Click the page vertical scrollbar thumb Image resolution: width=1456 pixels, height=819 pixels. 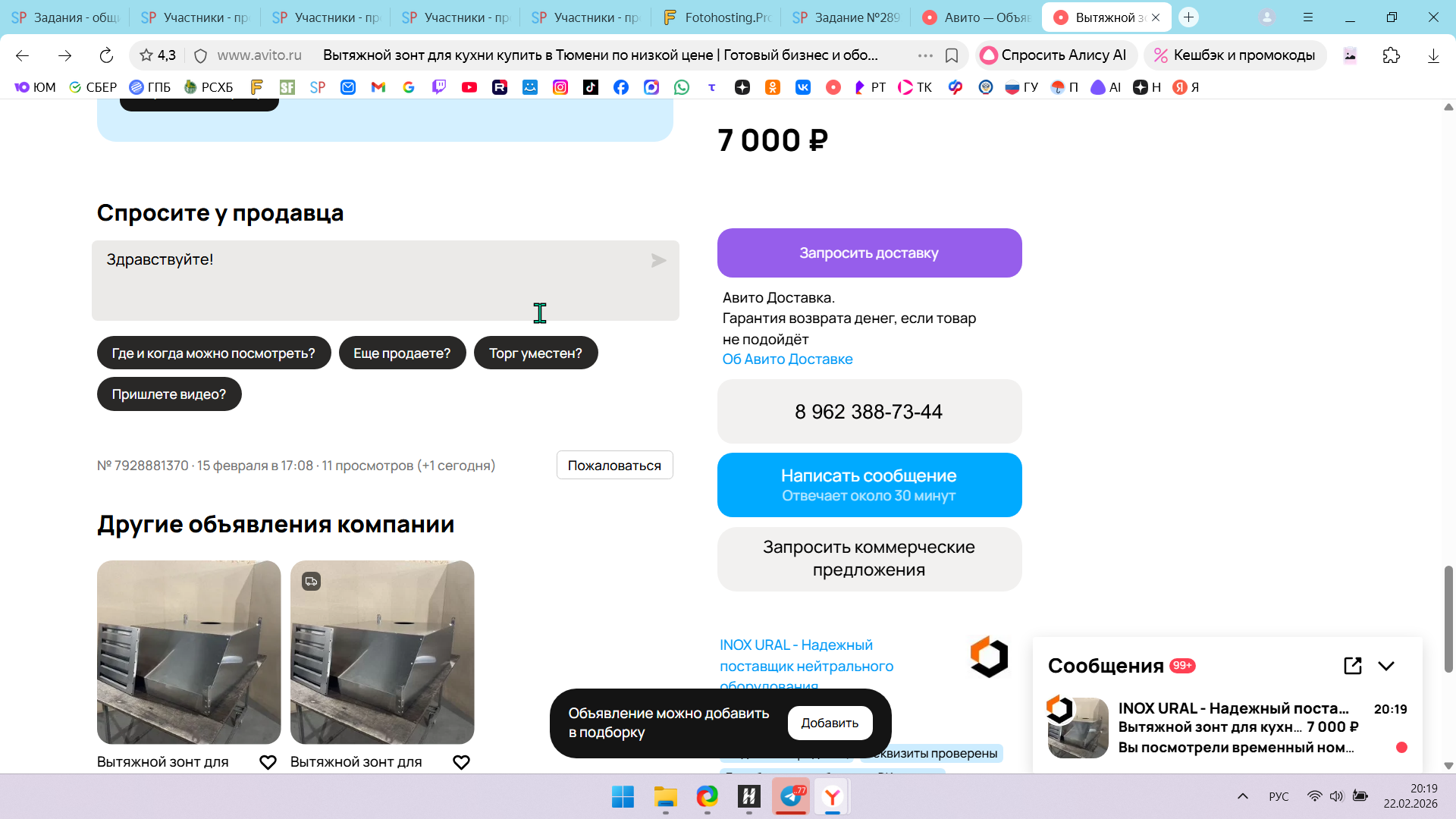[x=1448, y=618]
